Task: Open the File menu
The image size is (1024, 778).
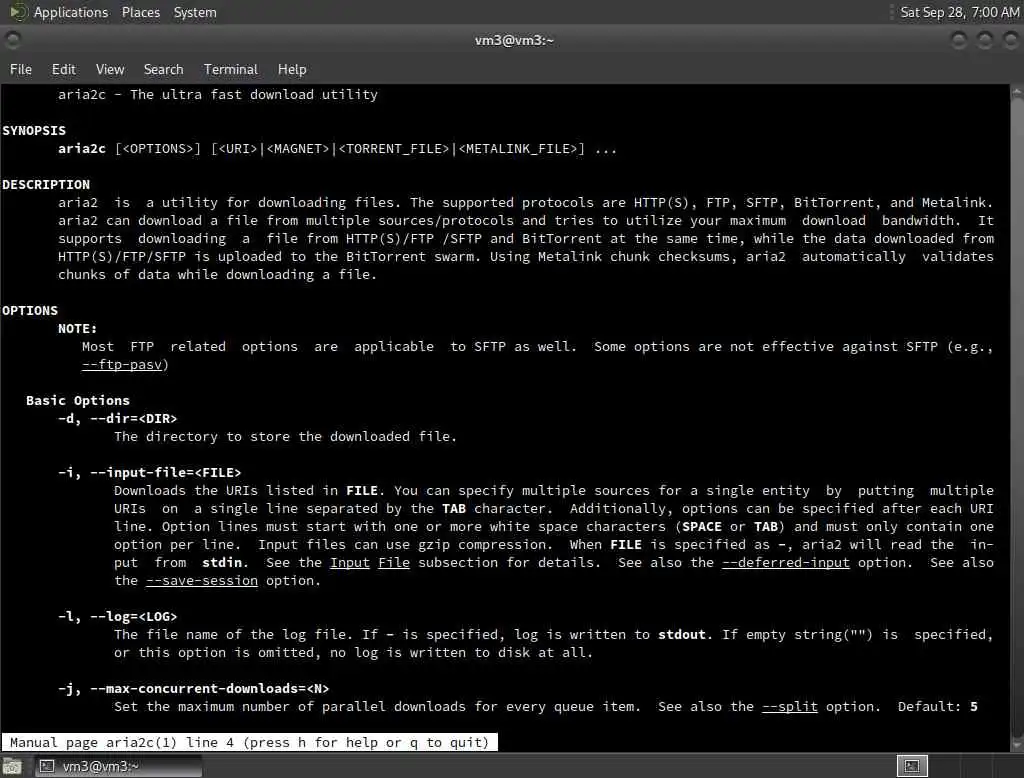Action: (x=20, y=69)
